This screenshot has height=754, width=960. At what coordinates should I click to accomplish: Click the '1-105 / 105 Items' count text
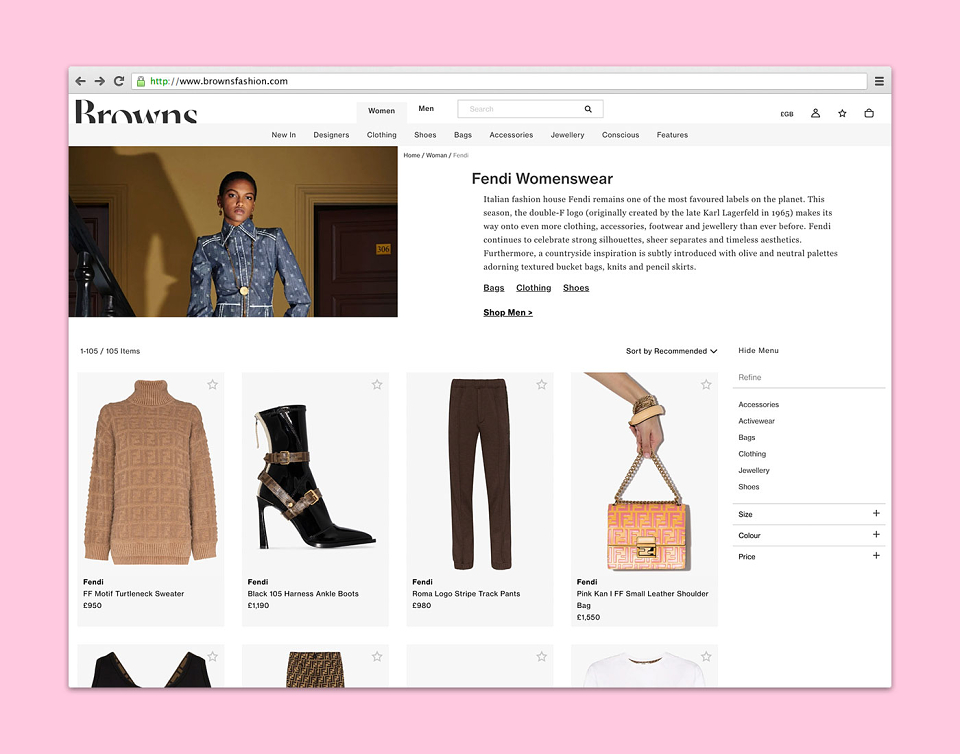(110, 351)
